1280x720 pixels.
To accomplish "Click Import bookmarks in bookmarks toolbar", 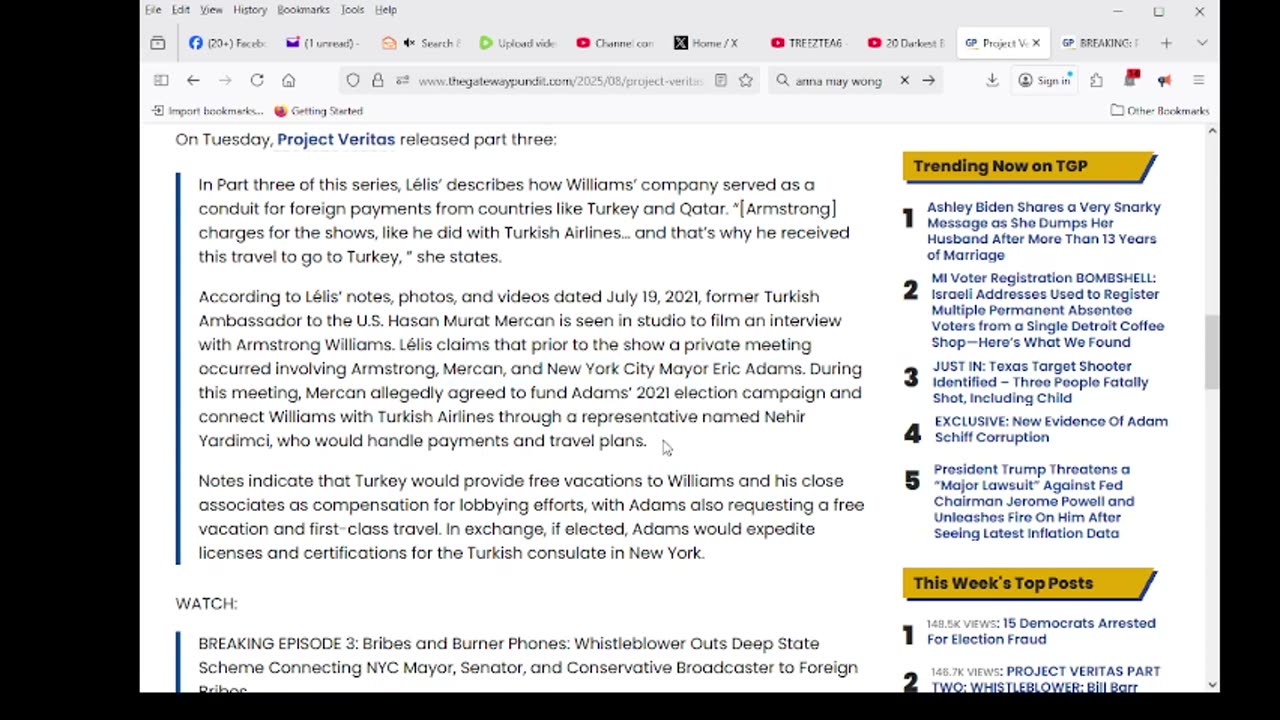I will click(208, 111).
